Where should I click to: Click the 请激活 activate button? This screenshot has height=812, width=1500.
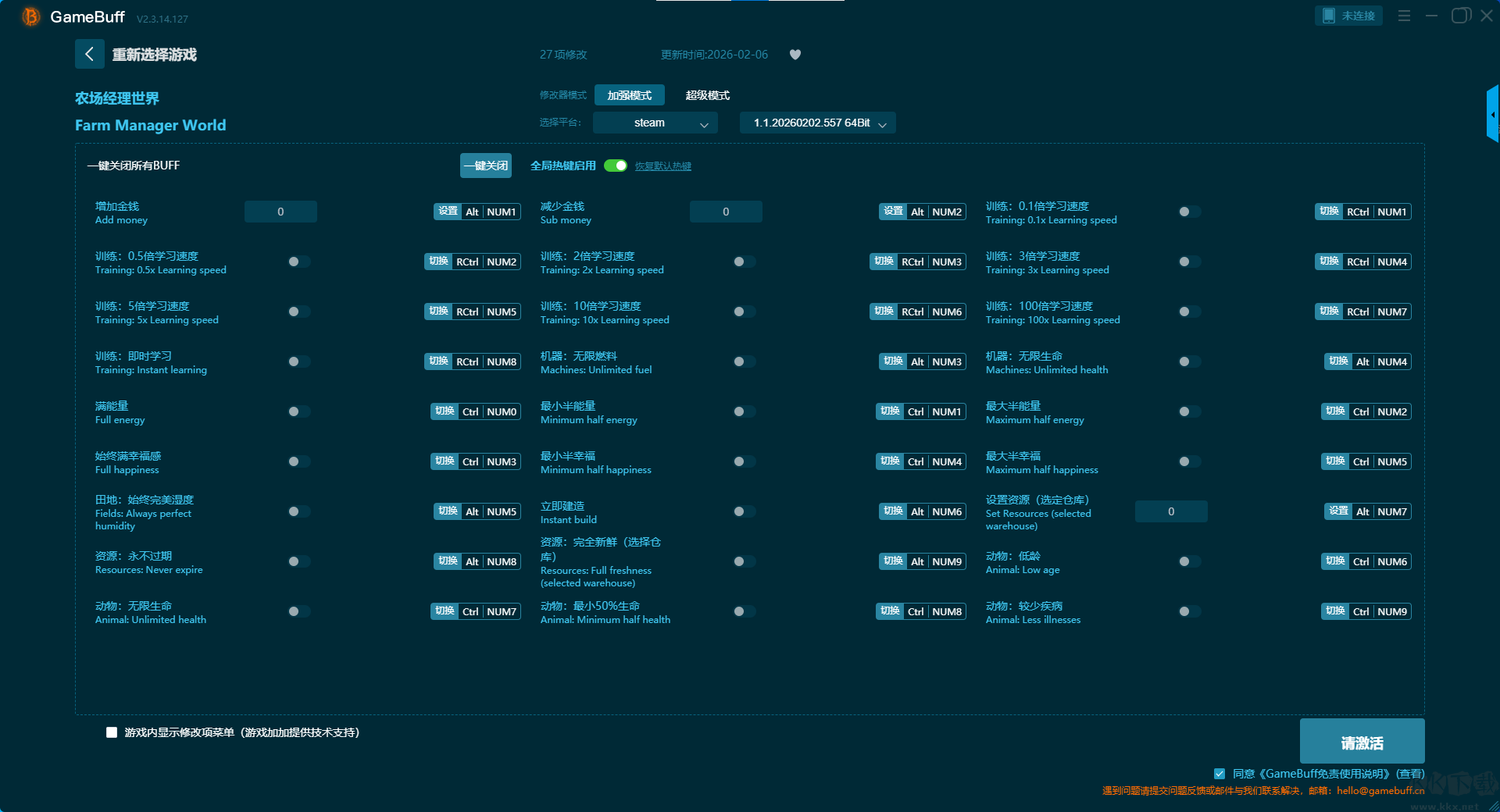(1362, 742)
